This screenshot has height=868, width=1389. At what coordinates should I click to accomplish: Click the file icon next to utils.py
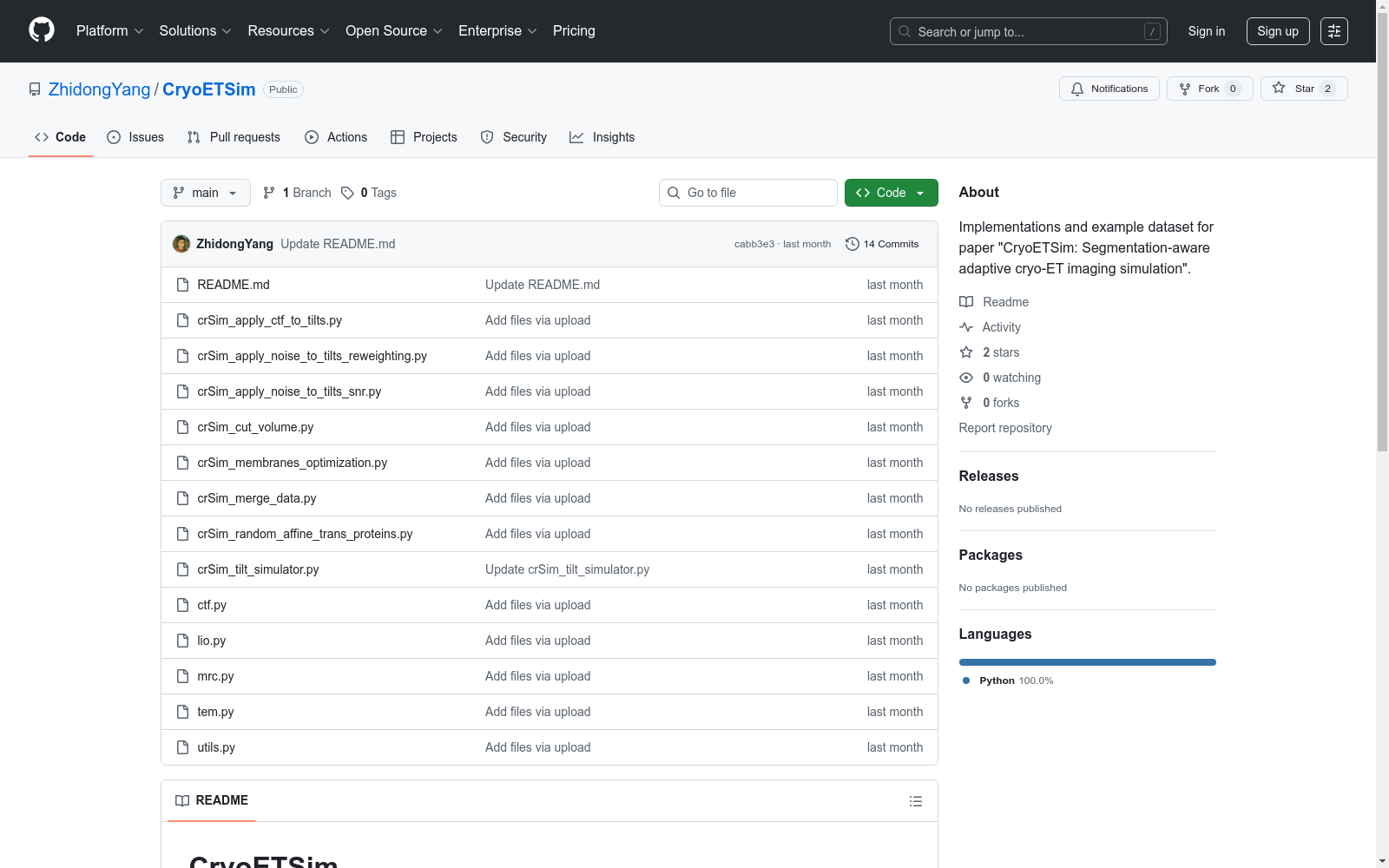[x=182, y=747]
